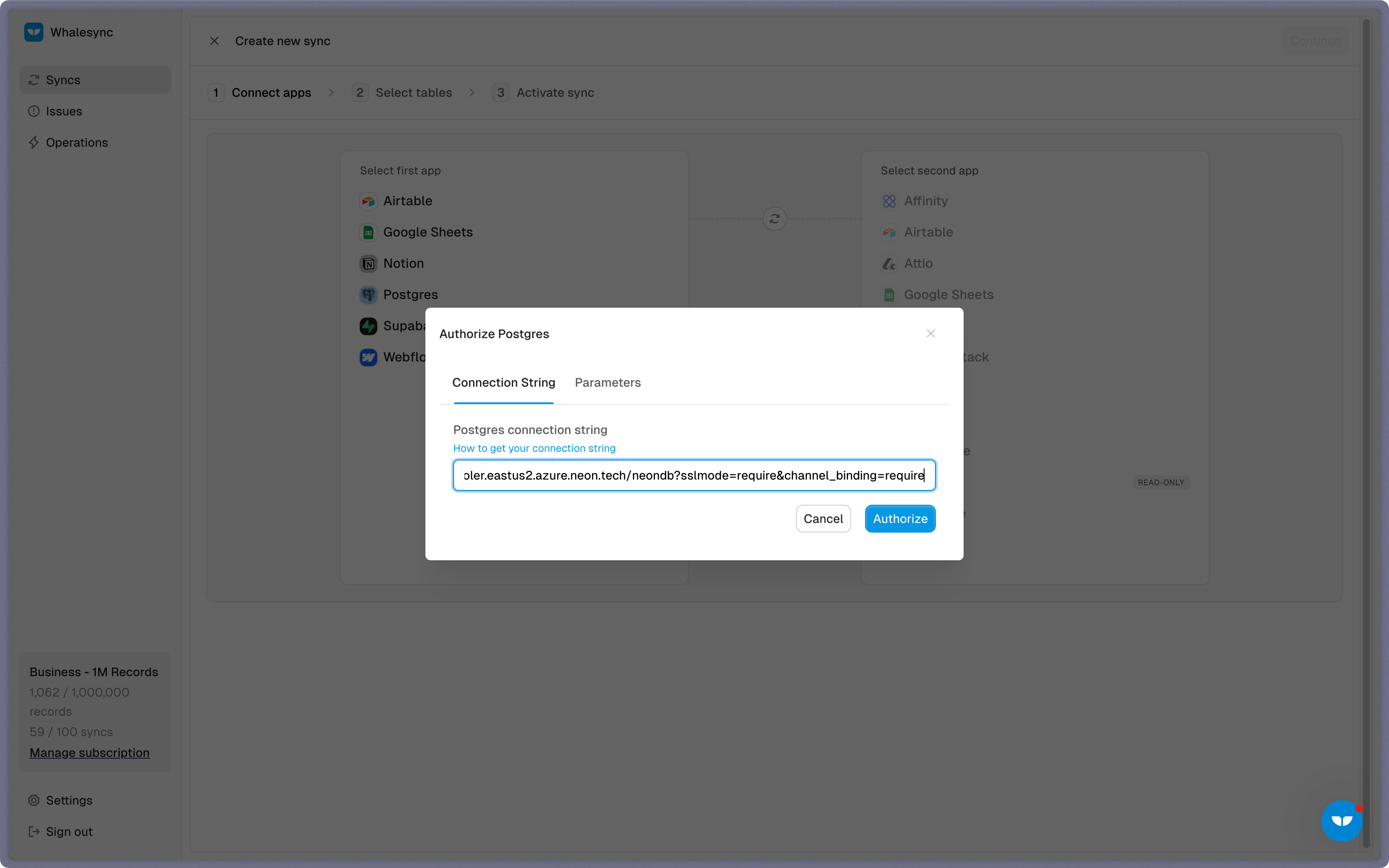
Task: Click the Cancel button
Action: pyautogui.click(x=823, y=518)
